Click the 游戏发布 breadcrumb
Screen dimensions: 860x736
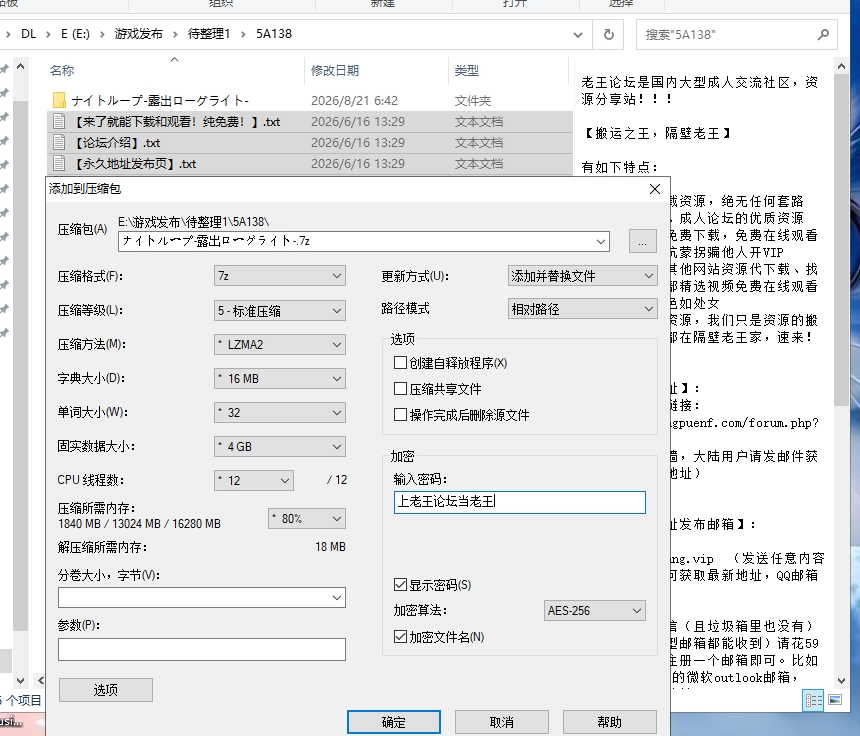139,34
